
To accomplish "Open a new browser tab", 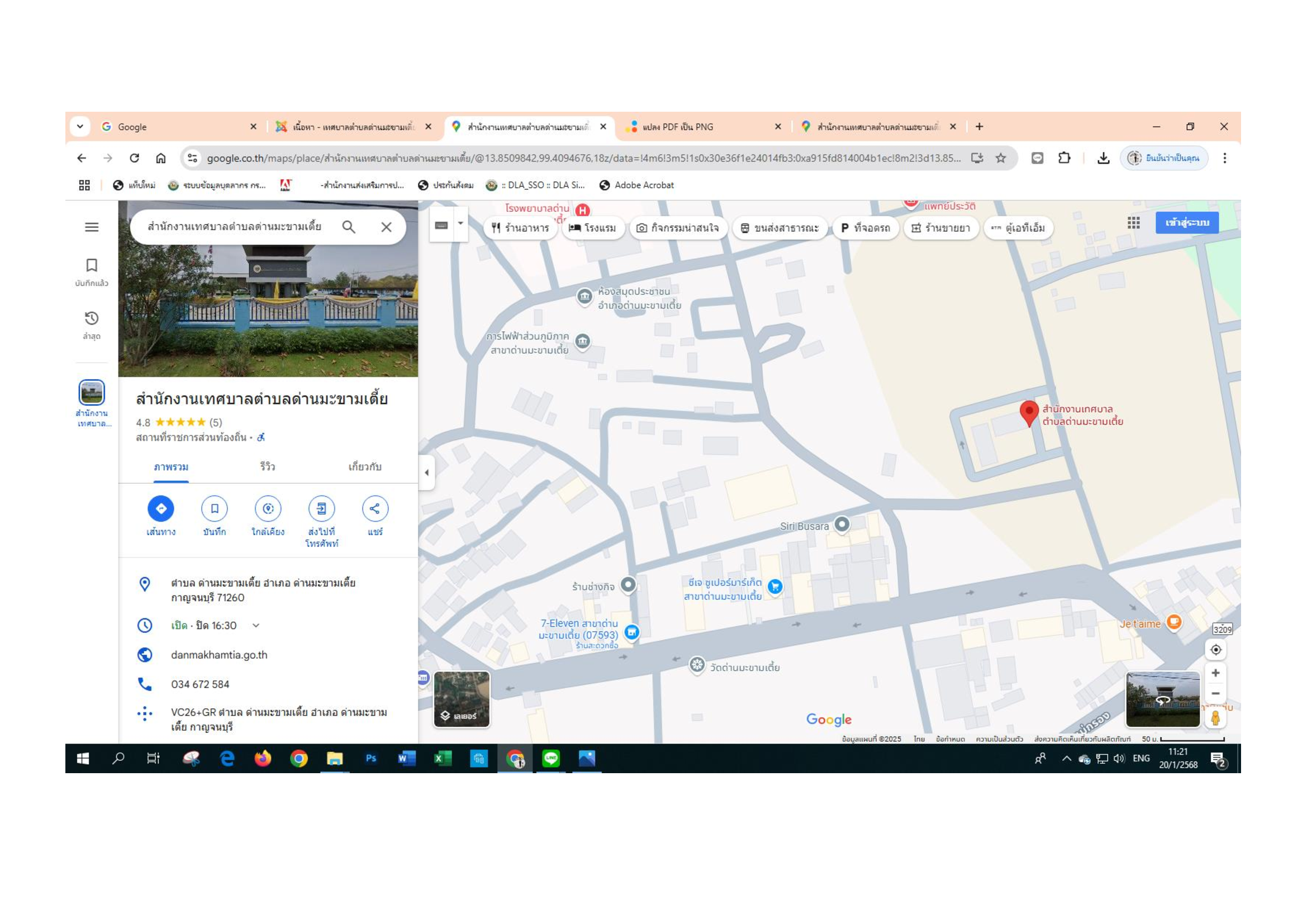I will click(979, 126).
